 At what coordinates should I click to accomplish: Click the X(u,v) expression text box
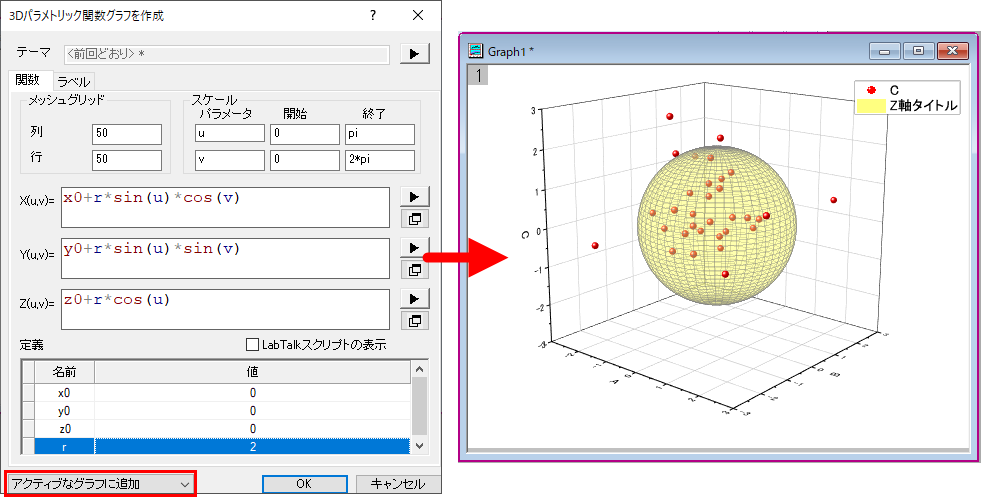coord(225,207)
